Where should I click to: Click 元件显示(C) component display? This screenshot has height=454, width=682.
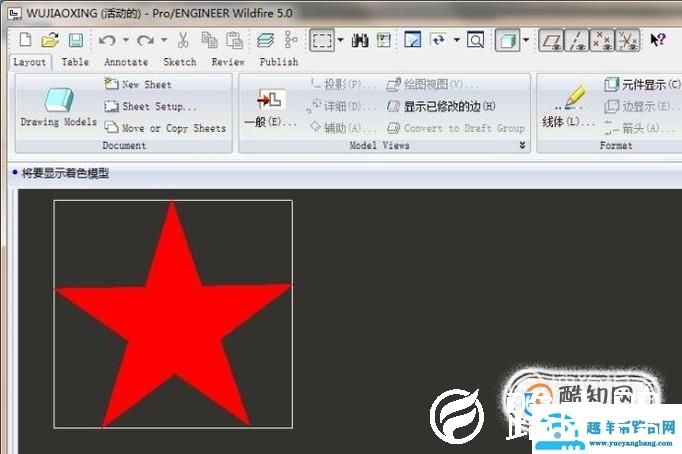[x=642, y=84]
